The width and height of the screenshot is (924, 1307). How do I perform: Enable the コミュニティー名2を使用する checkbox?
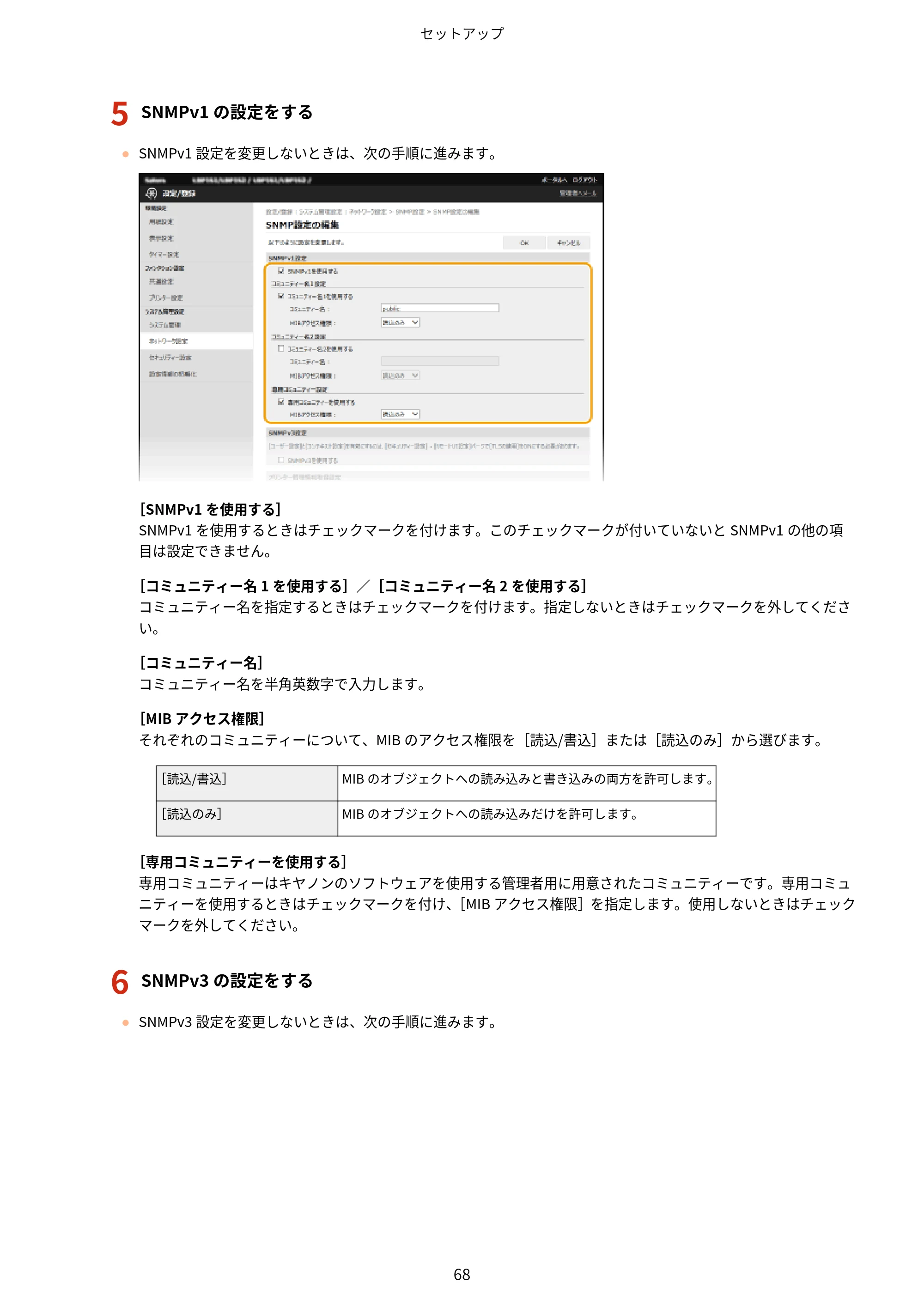pyautogui.click(x=281, y=348)
